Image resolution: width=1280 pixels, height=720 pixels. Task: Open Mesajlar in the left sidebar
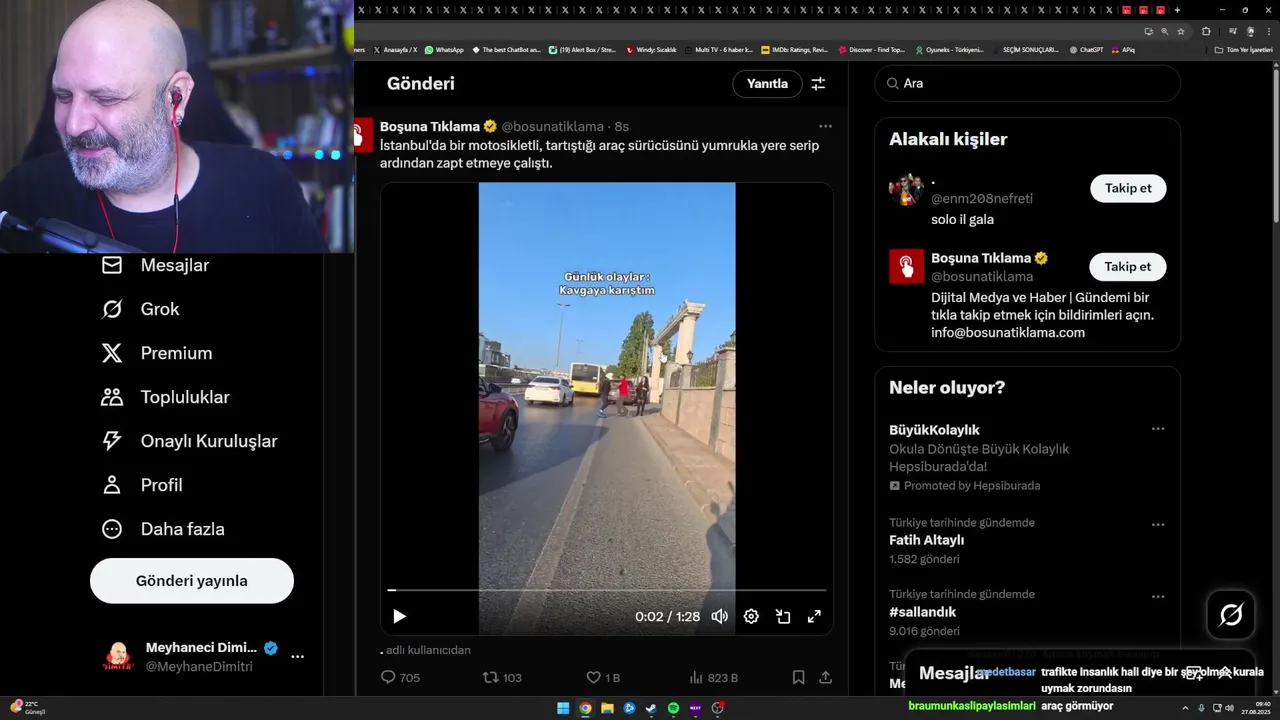(x=155, y=265)
